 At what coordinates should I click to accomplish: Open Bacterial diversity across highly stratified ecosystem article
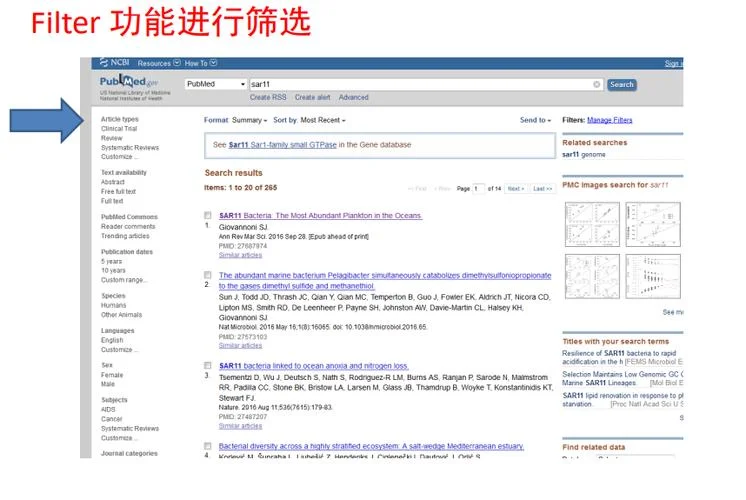(371, 446)
